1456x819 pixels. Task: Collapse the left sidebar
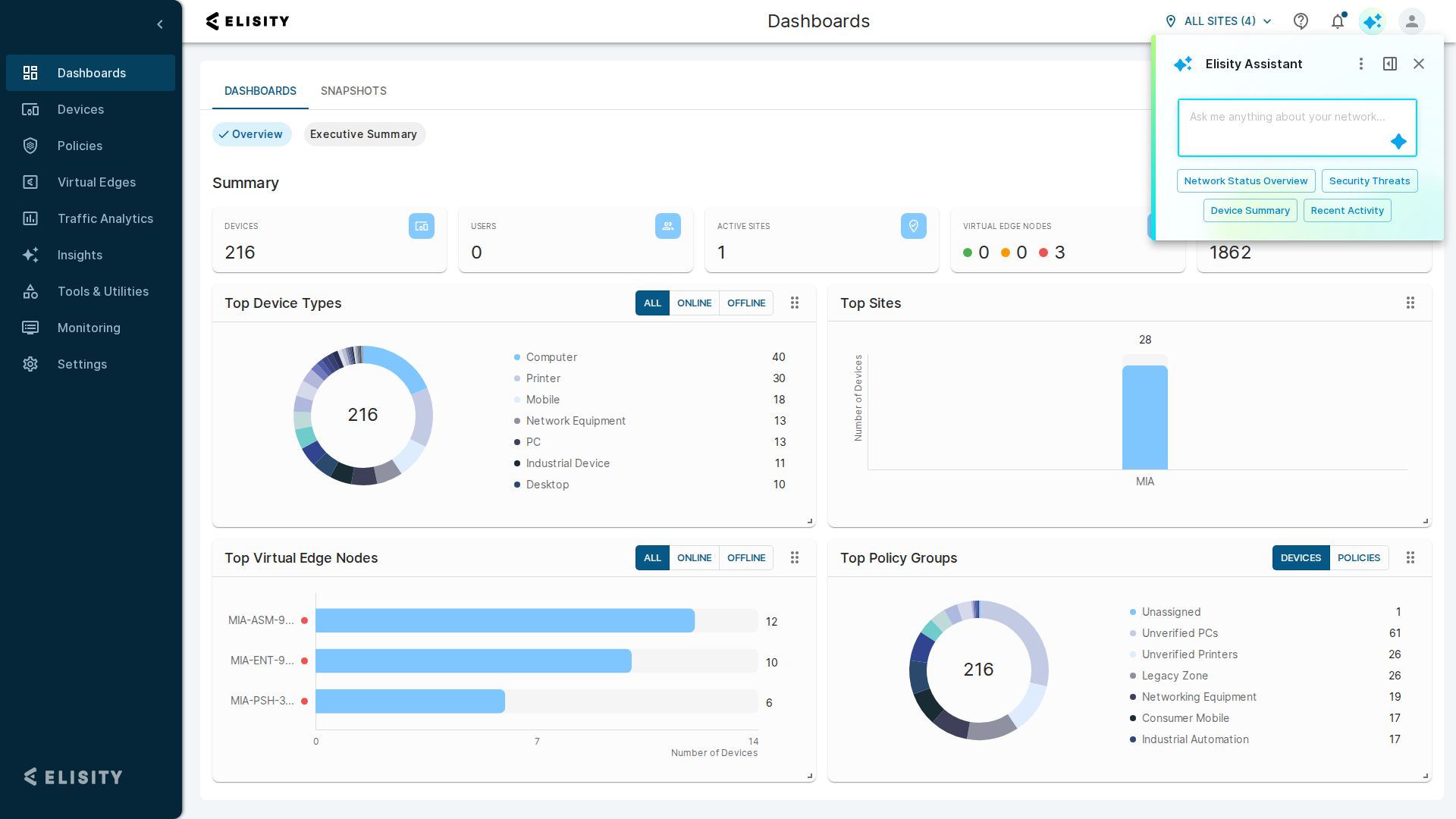pos(160,24)
